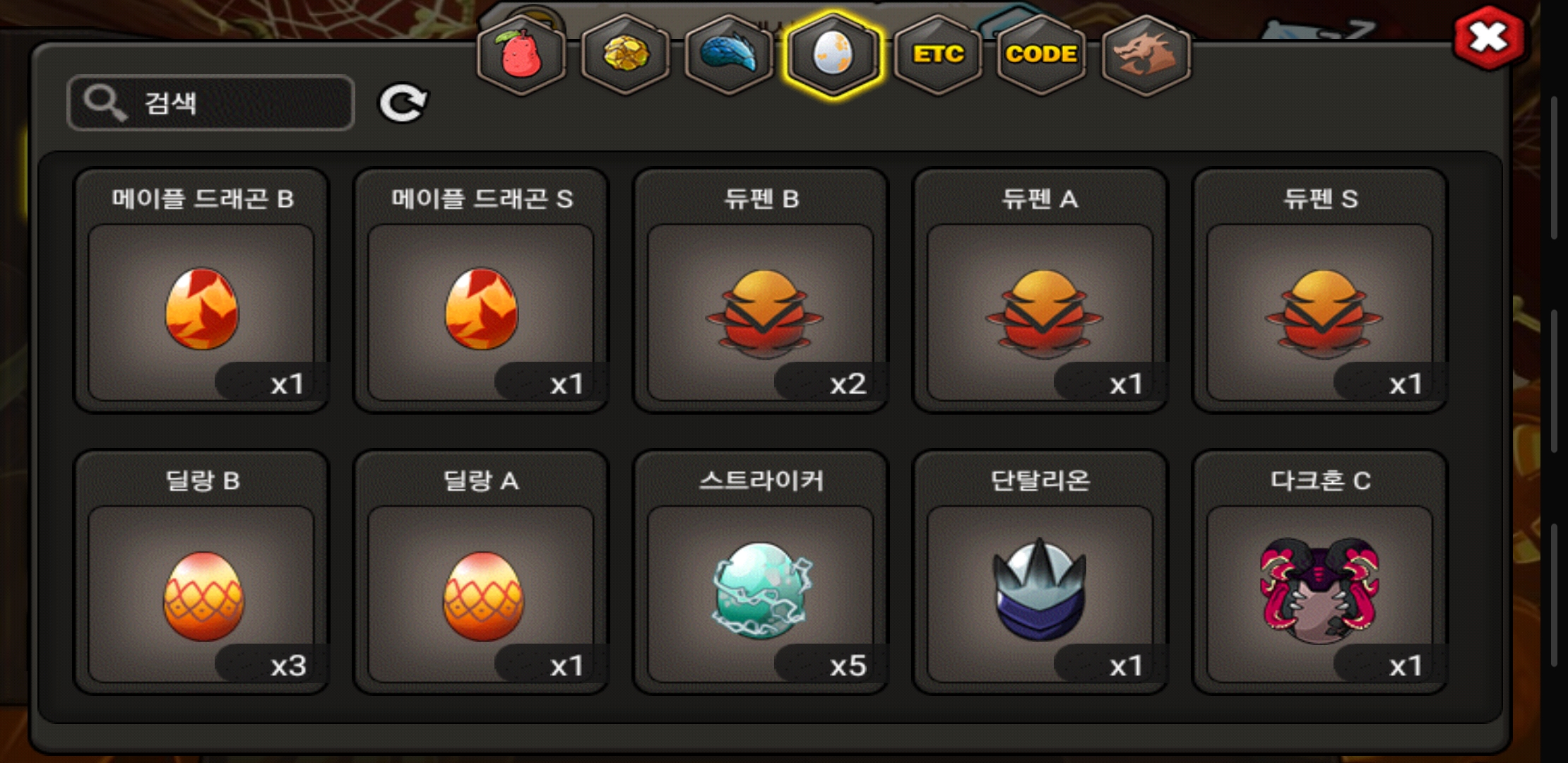Image resolution: width=1568 pixels, height=763 pixels.
Task: Select the 다크혼 C horned egg
Action: [1320, 572]
